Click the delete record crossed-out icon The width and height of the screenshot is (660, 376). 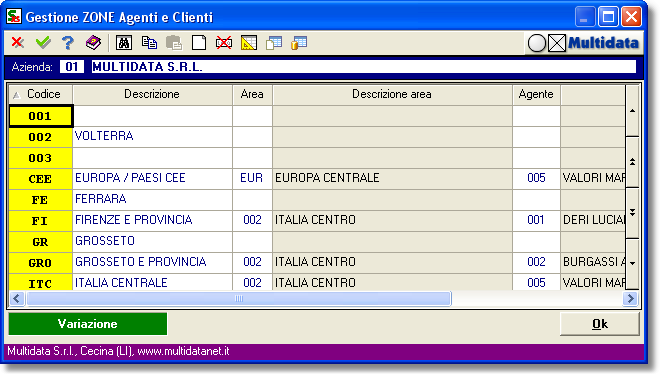(224, 43)
